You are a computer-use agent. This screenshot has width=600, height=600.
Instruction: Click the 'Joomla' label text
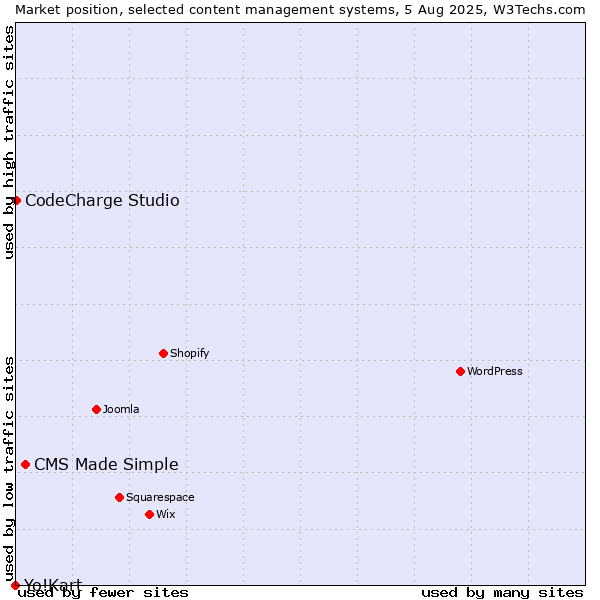(x=121, y=409)
